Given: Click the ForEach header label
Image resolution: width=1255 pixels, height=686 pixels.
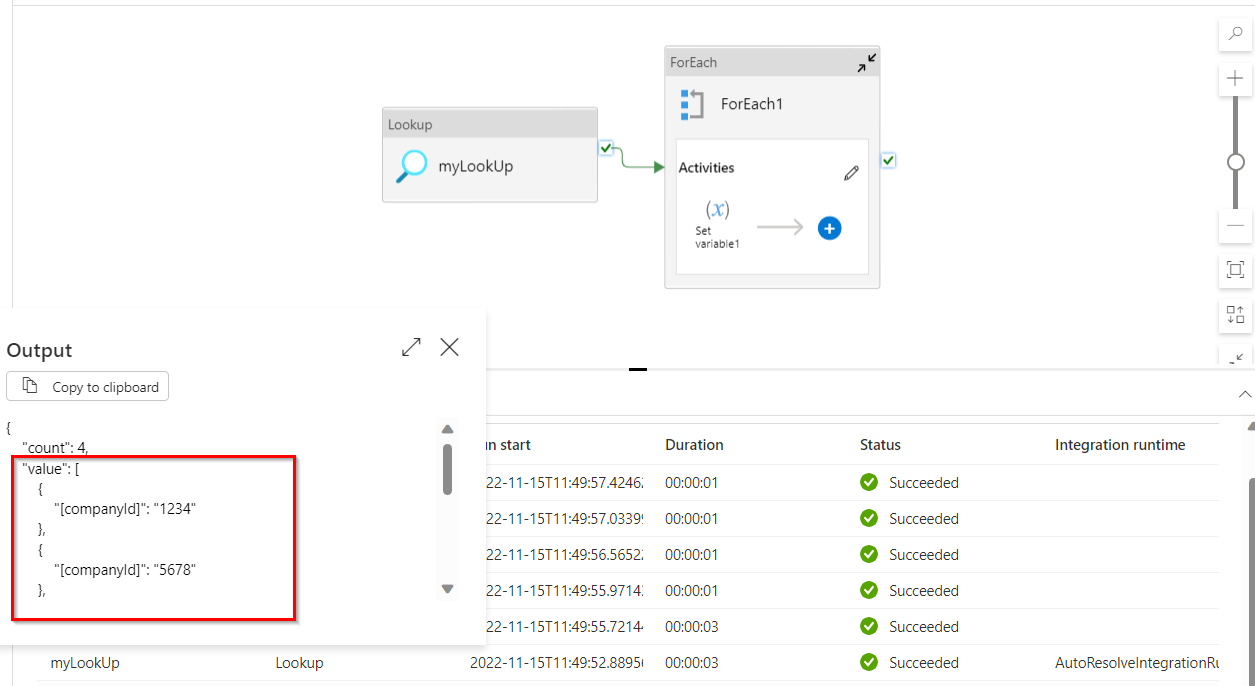Looking at the screenshot, I should click(x=693, y=62).
